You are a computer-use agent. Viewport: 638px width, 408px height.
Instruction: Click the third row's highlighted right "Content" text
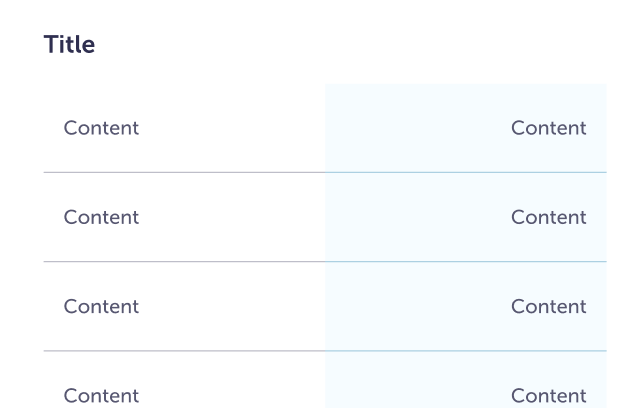[548, 306]
